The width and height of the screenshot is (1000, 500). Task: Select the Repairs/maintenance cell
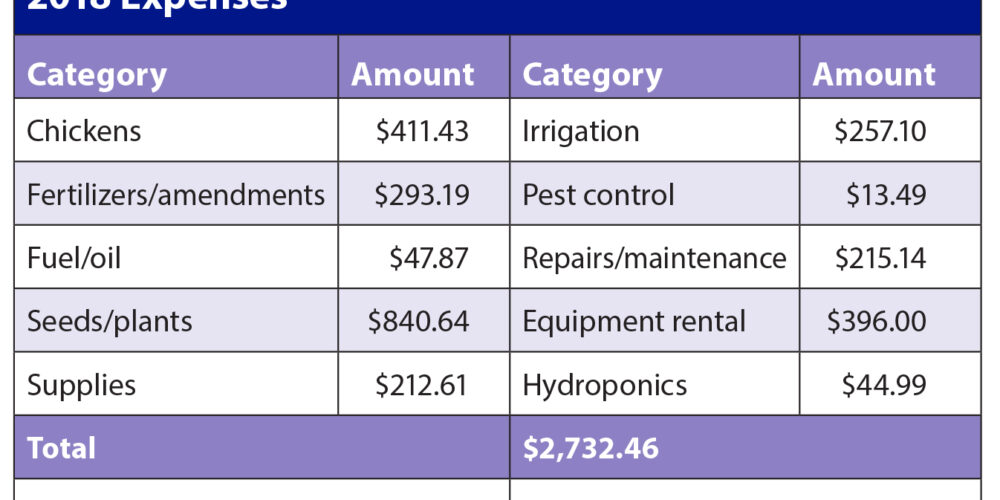pos(655,258)
